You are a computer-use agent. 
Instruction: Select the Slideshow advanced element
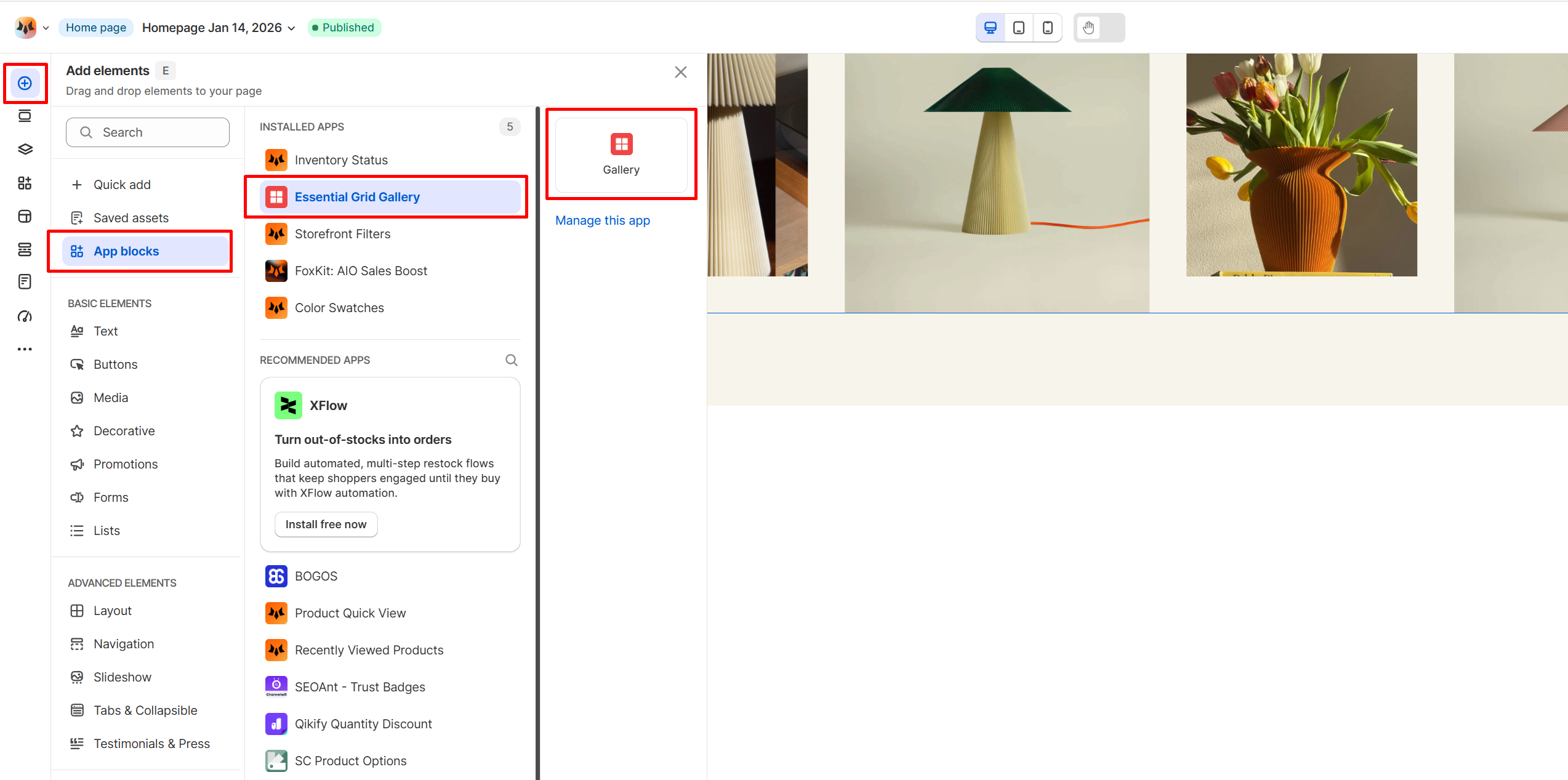(122, 677)
